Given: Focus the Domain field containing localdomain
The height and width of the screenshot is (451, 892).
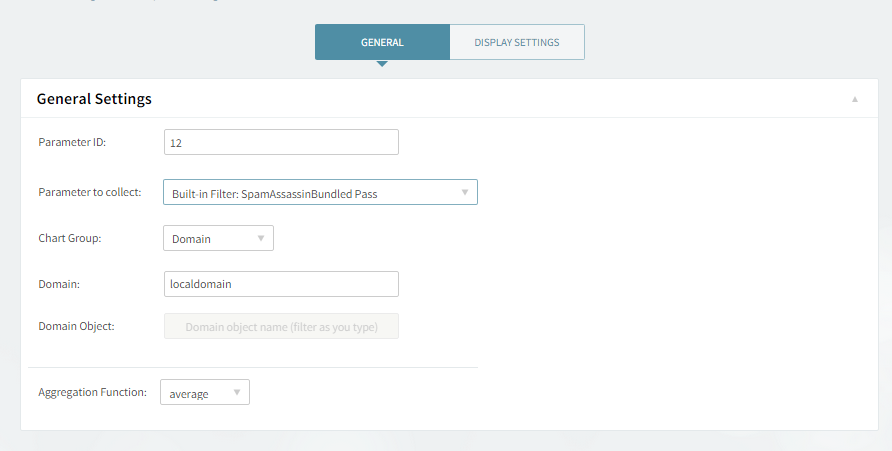Looking at the screenshot, I should coord(281,284).
